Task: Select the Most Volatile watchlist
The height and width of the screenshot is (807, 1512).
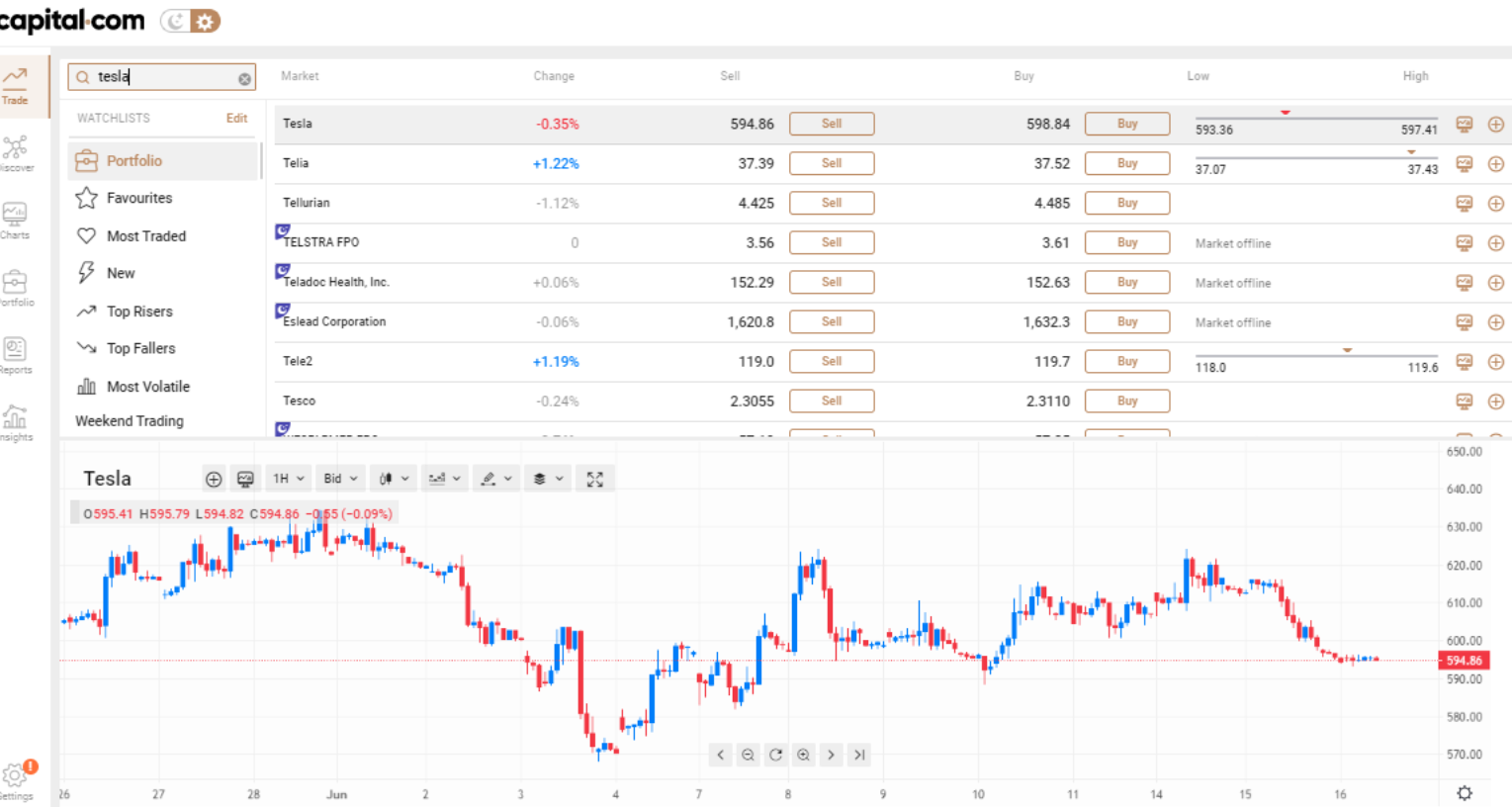Action: 163,387
